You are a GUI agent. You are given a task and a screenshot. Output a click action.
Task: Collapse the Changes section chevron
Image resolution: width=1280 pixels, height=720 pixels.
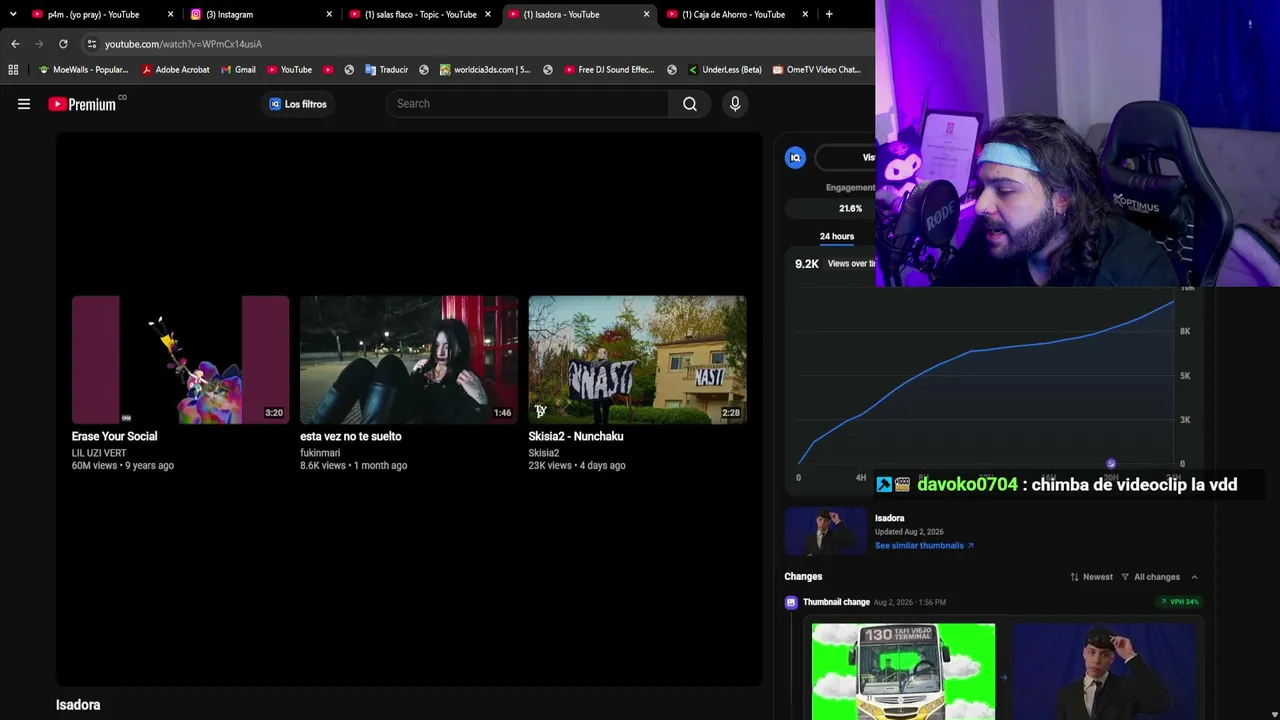pyautogui.click(x=1194, y=577)
